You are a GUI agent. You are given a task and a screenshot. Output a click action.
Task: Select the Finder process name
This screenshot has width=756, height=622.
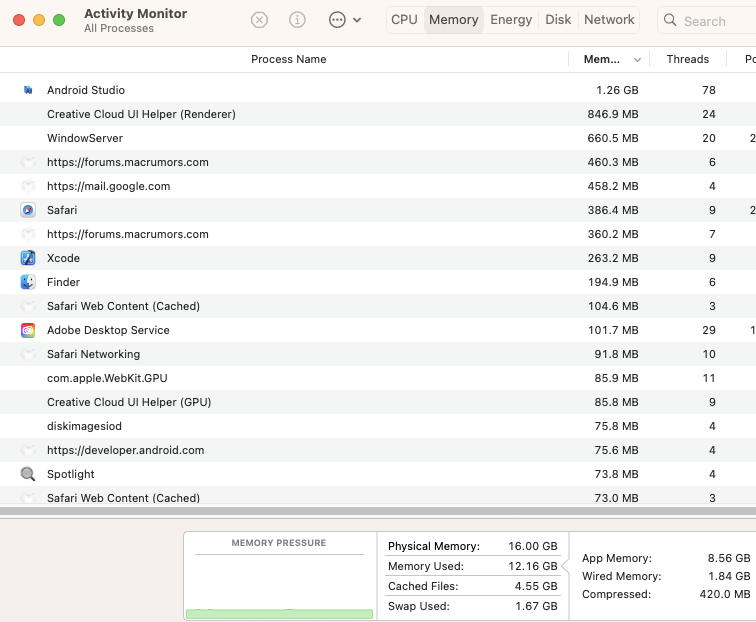(63, 282)
